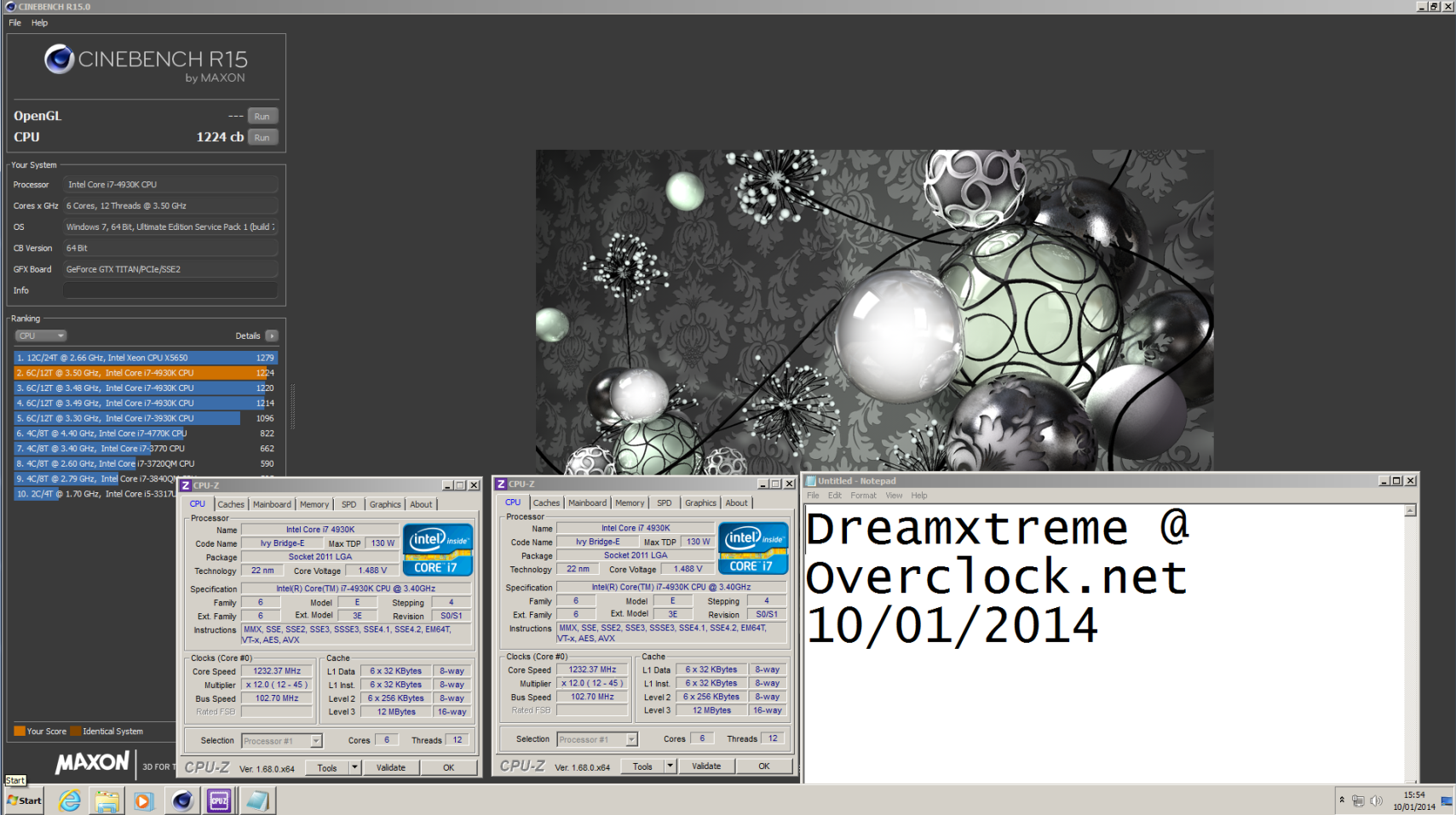
Task: Click the orange Your Score legend swatch
Action: [x=20, y=731]
